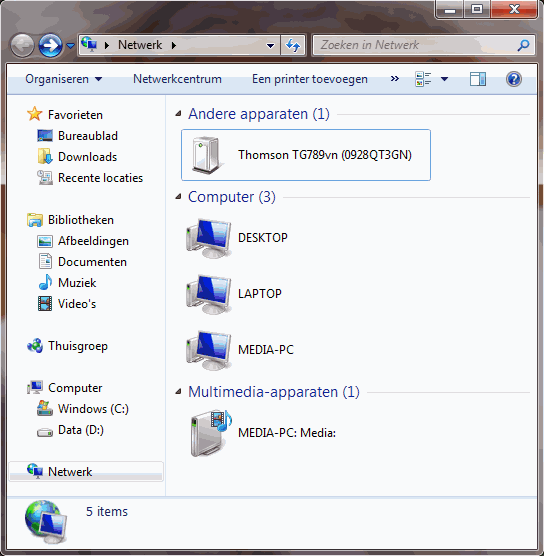Screen dimensions: 544x556
Task: Open the view options dropdown arrow
Action: pyautogui.click(x=444, y=79)
